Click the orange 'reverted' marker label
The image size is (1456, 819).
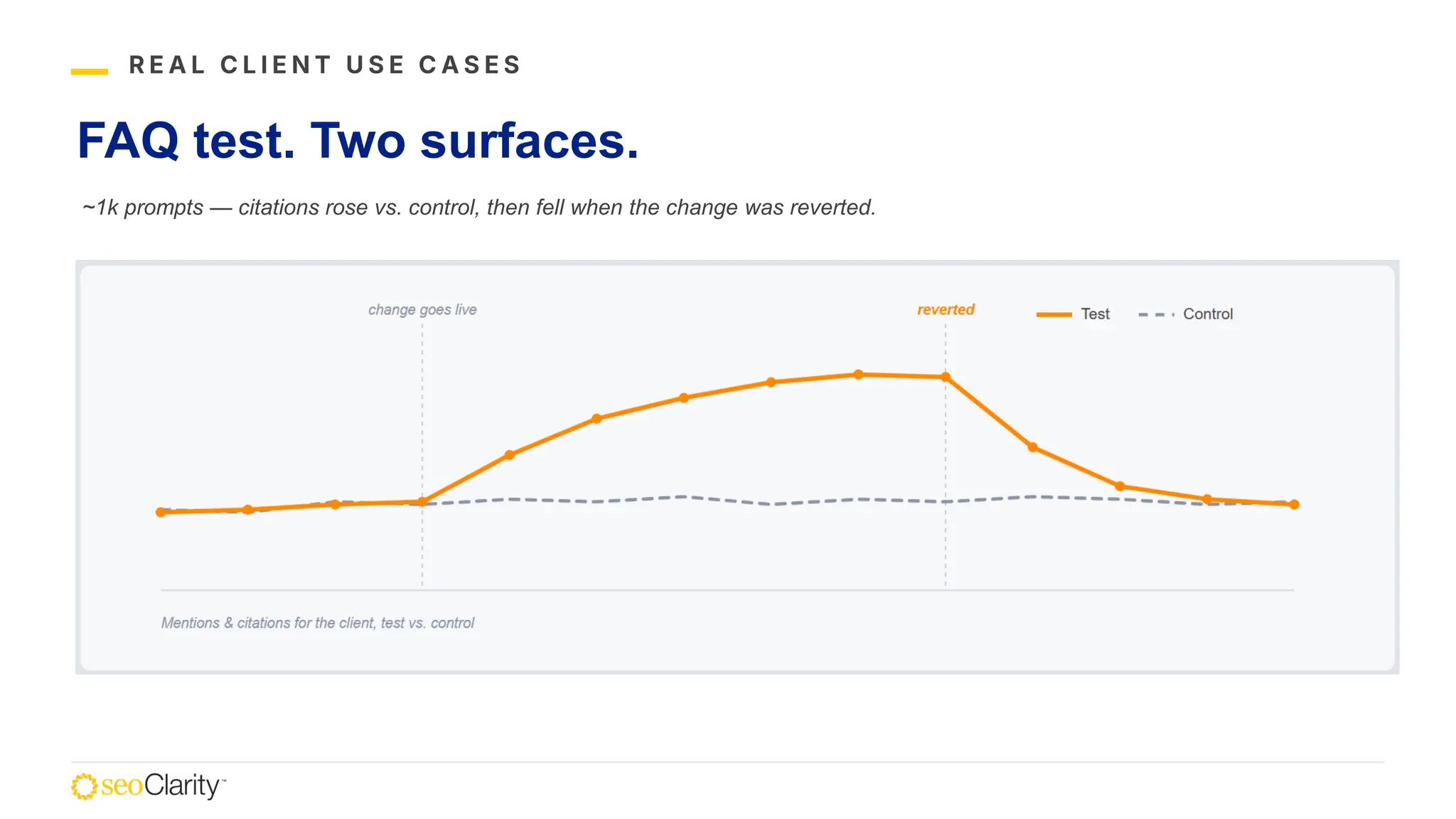(946, 310)
